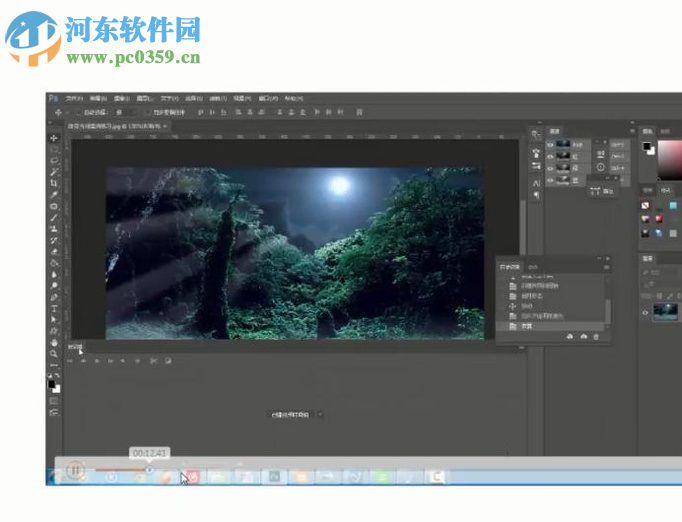Toggle Auto-Select checkbox in options bar
The width and height of the screenshot is (682, 522).
[78, 112]
